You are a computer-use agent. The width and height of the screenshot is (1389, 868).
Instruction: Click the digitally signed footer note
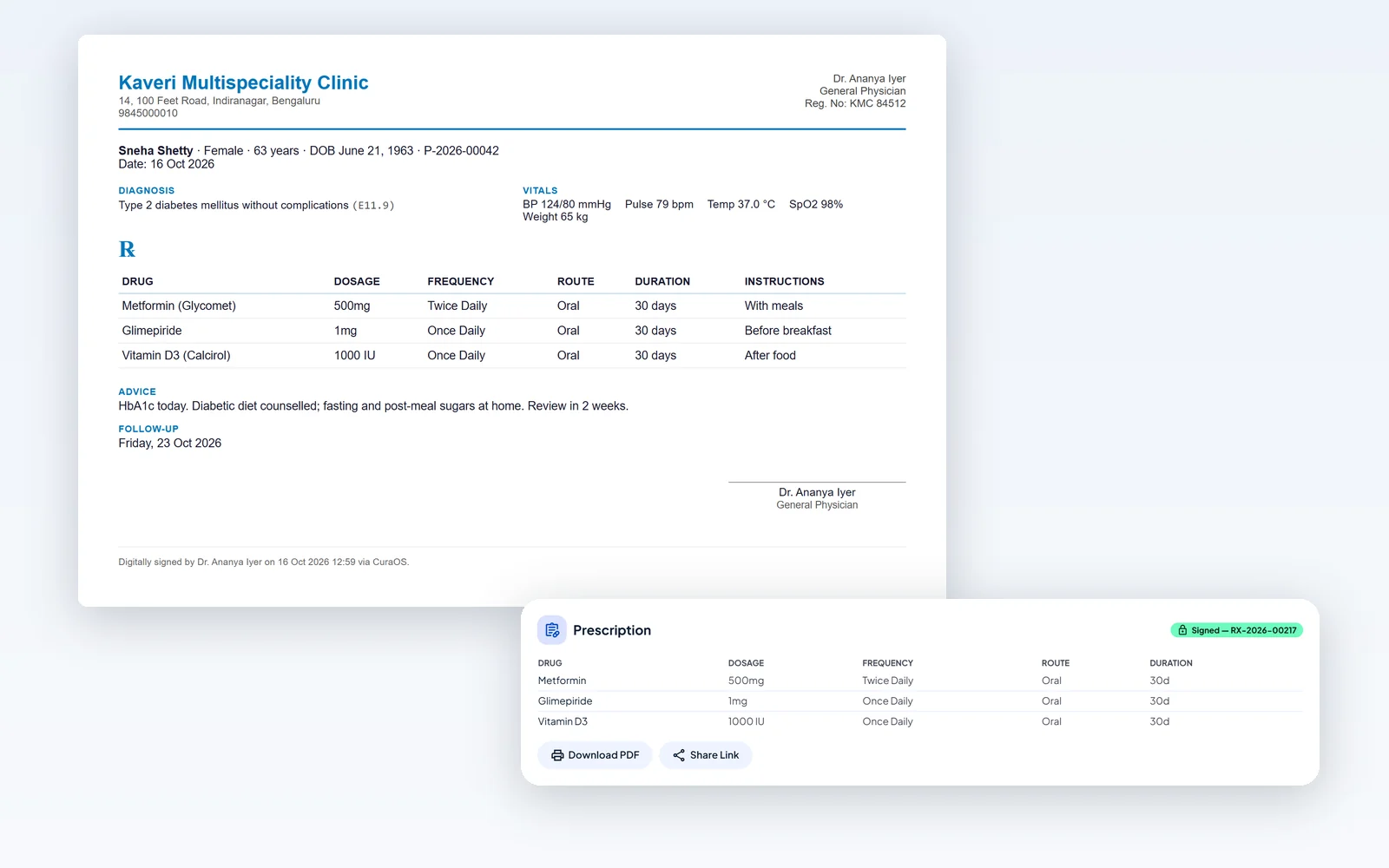264,562
